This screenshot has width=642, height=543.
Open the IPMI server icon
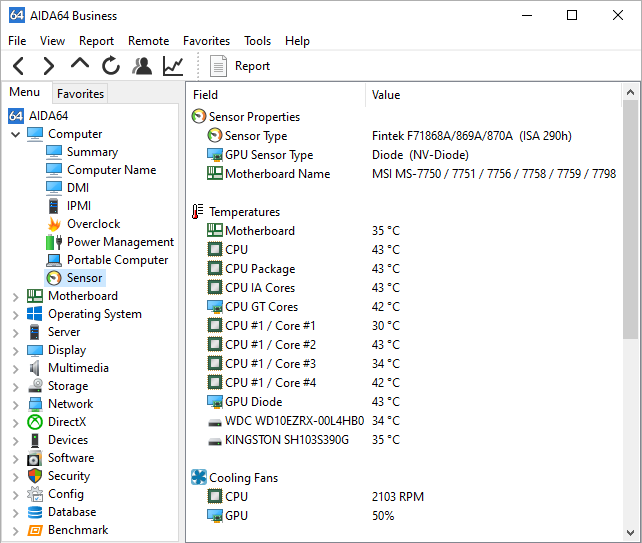54,206
